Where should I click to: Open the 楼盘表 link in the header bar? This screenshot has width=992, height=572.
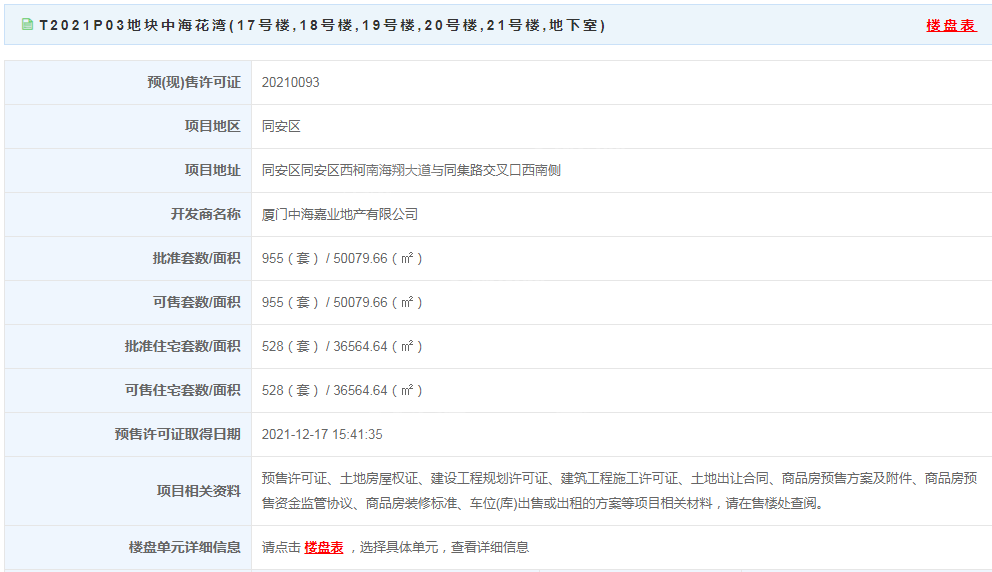pyautogui.click(x=950, y=25)
